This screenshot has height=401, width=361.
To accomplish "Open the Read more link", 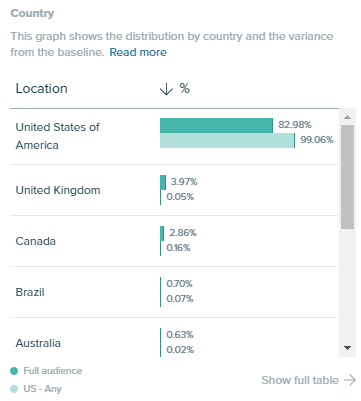I will [138, 52].
